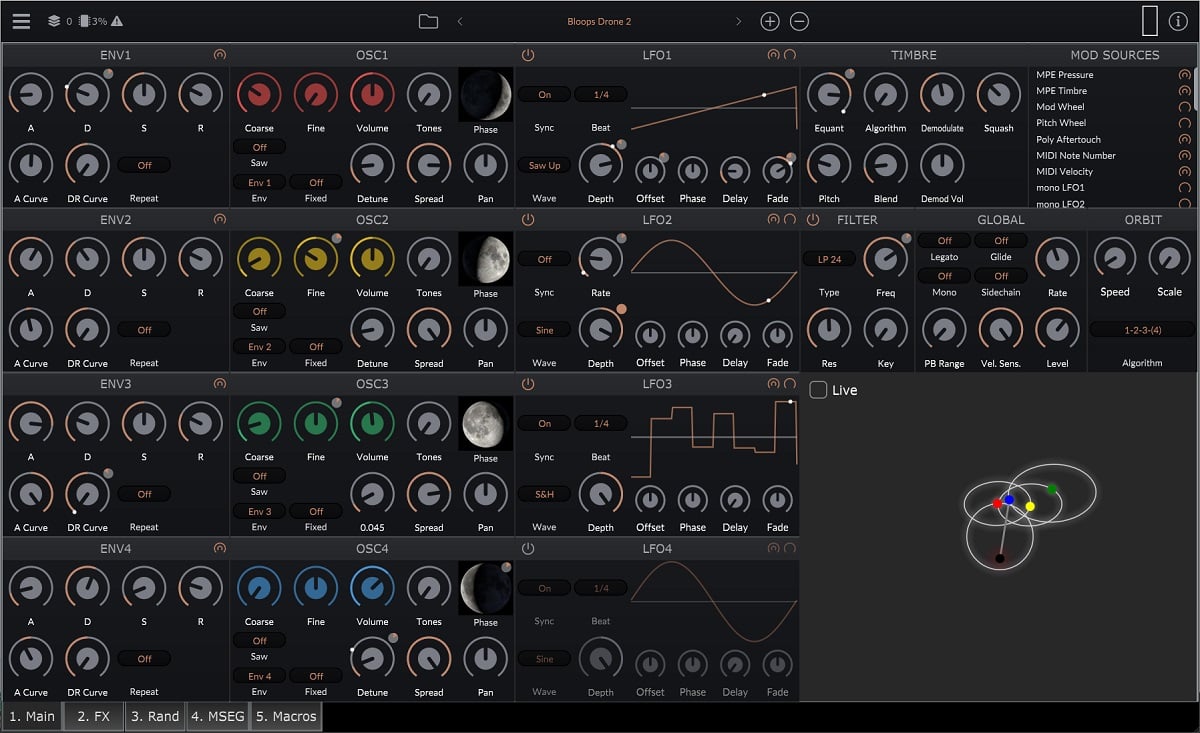Toggle Legato Off in GLOBAL section
The image size is (1200, 733).
coord(944,241)
